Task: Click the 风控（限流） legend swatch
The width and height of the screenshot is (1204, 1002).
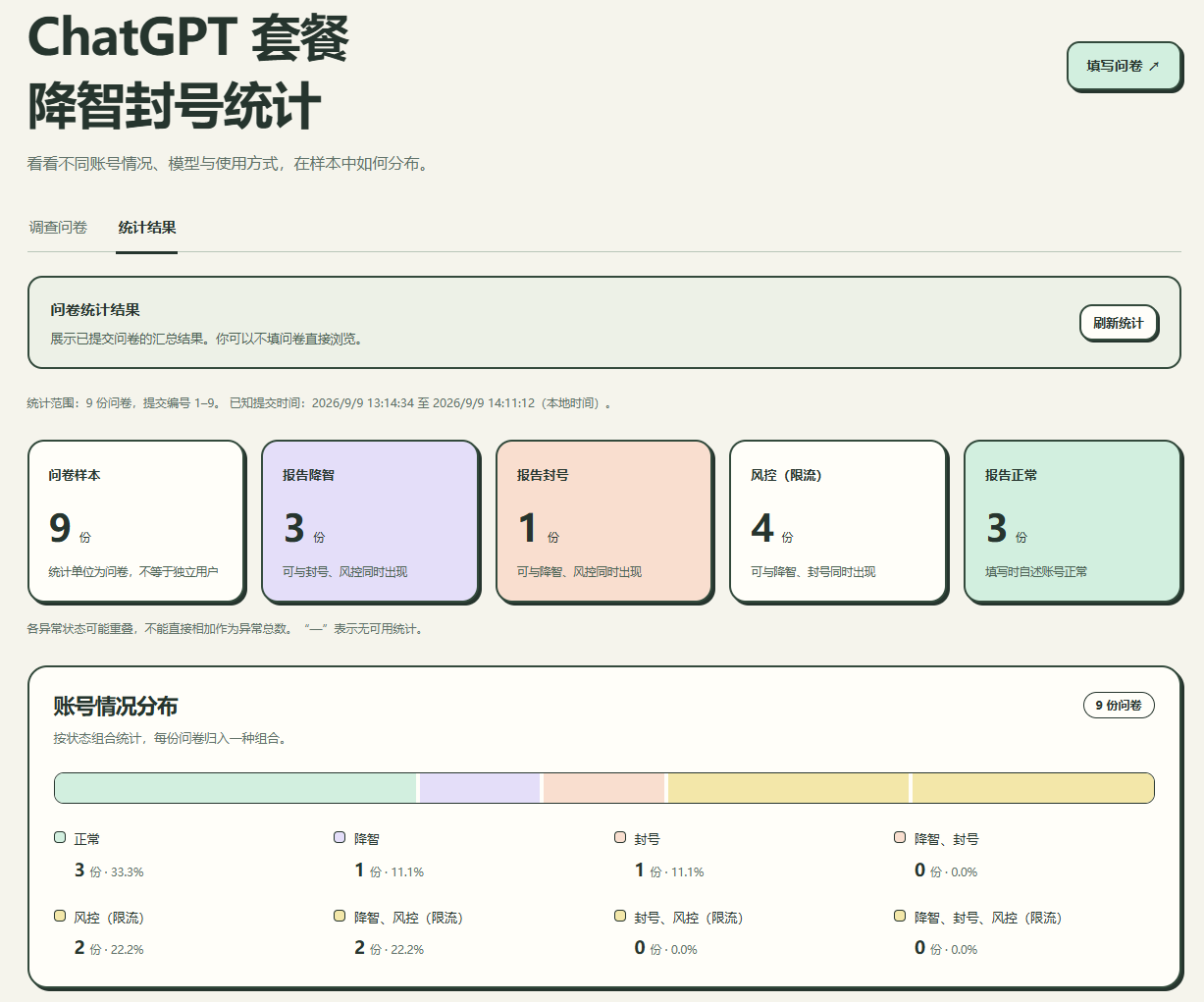Action: pos(60,917)
